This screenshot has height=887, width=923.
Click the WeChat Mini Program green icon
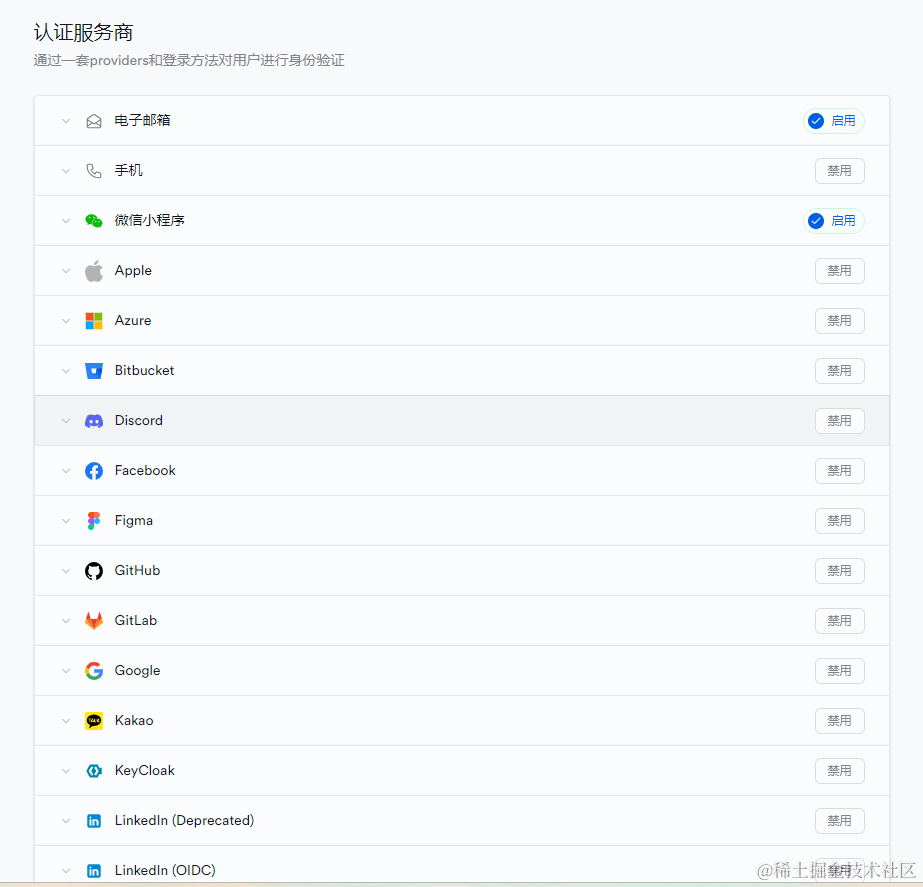(93, 220)
